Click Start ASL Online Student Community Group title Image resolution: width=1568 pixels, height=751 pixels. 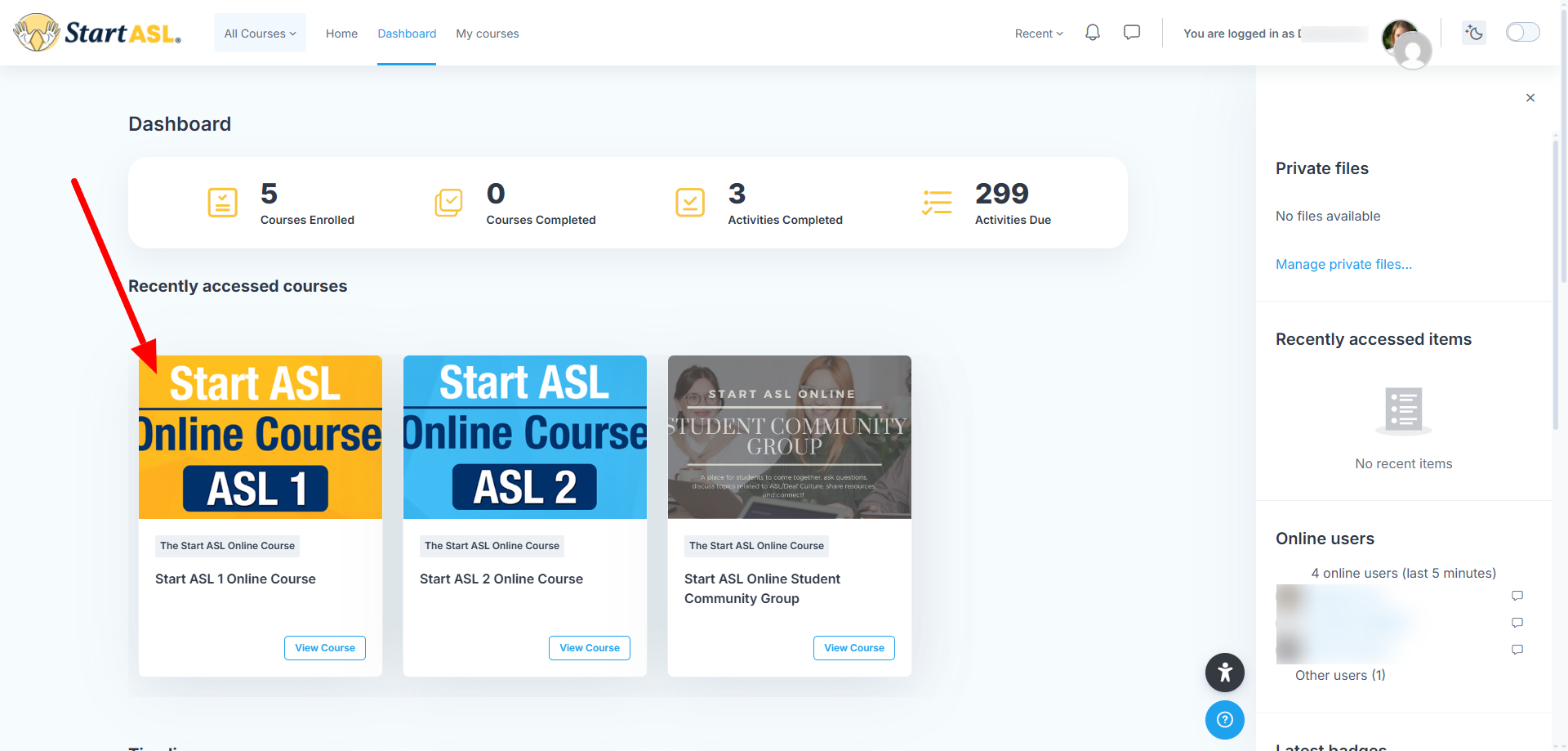pos(762,588)
